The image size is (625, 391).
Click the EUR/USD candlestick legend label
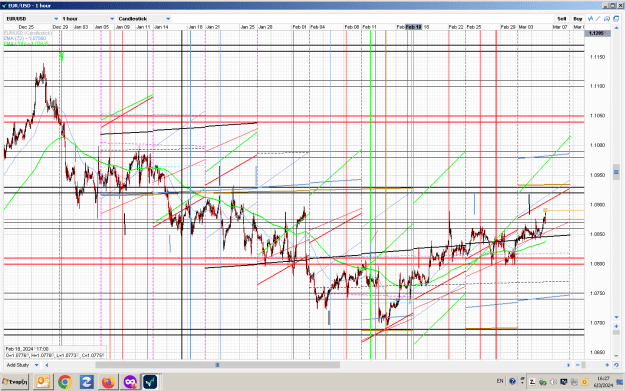(28, 33)
